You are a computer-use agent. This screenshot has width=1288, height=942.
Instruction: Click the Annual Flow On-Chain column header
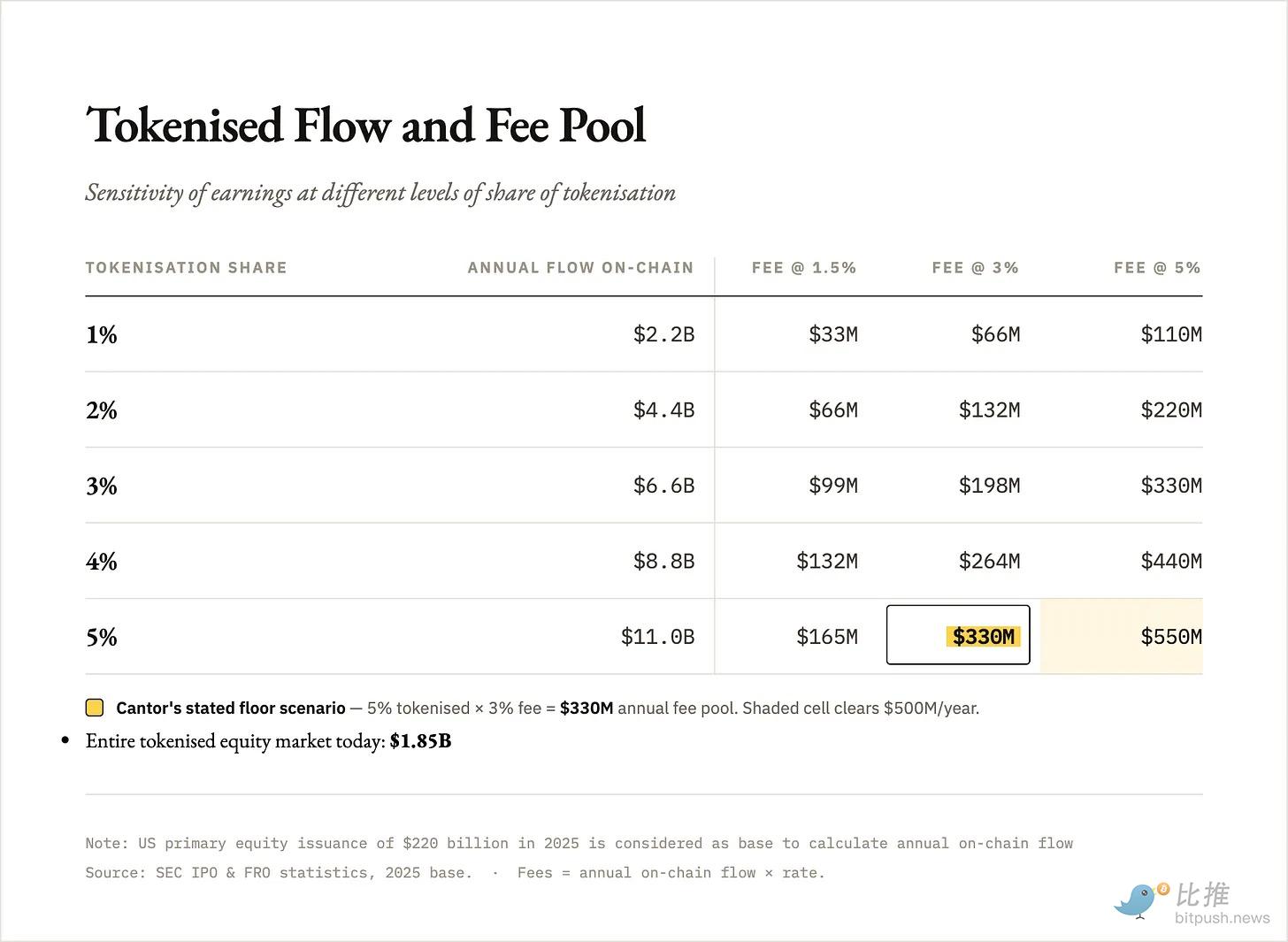tap(580, 267)
